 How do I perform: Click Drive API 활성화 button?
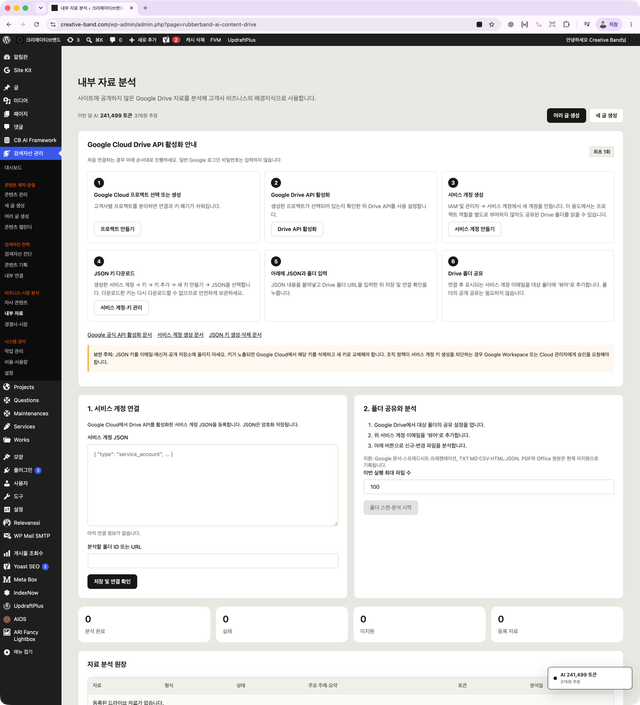coord(297,229)
